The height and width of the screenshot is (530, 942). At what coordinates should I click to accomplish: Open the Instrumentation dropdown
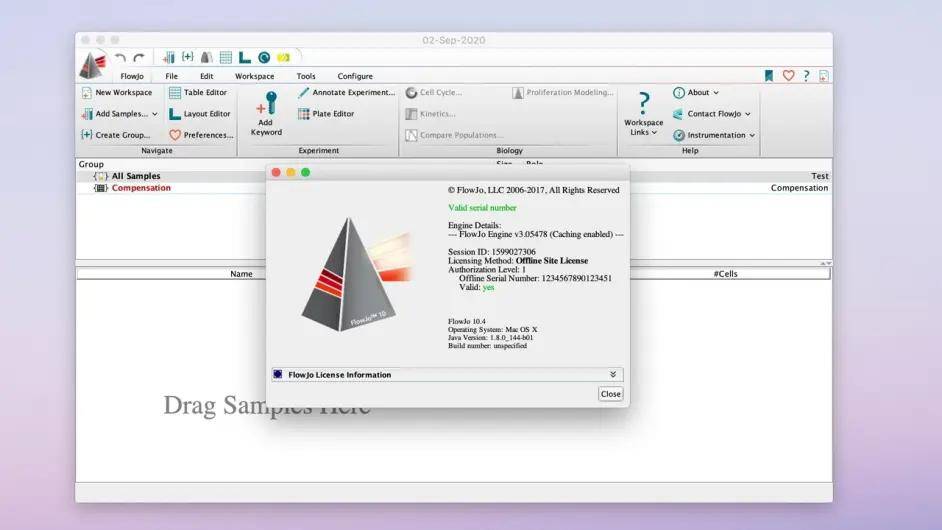pos(714,135)
